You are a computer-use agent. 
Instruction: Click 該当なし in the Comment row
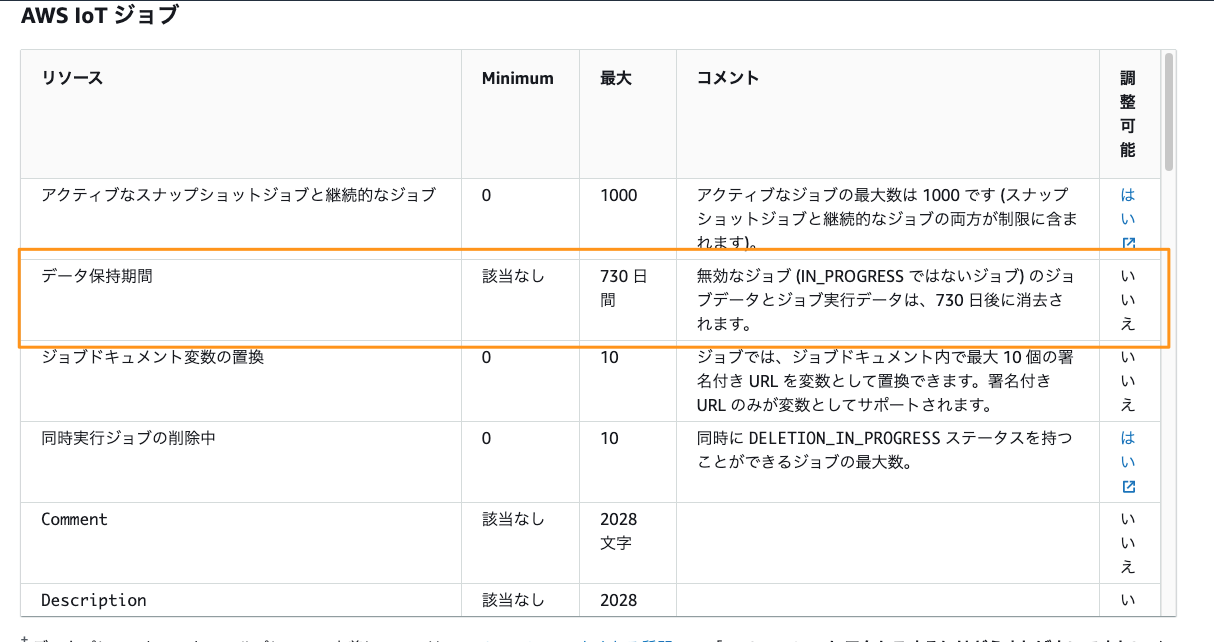click(x=513, y=519)
